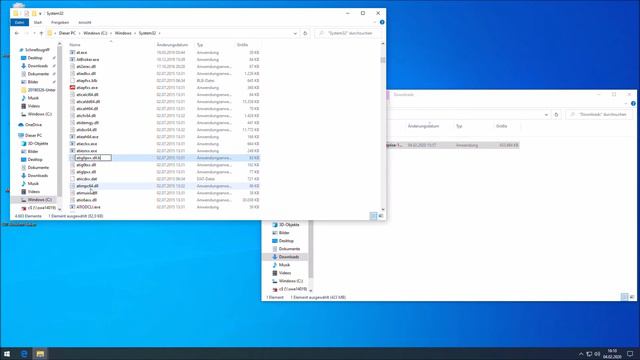This screenshot has width=640, height=360.
Task: Jump to Windows (C:) in the breadcrumb path
Action: 95,33
